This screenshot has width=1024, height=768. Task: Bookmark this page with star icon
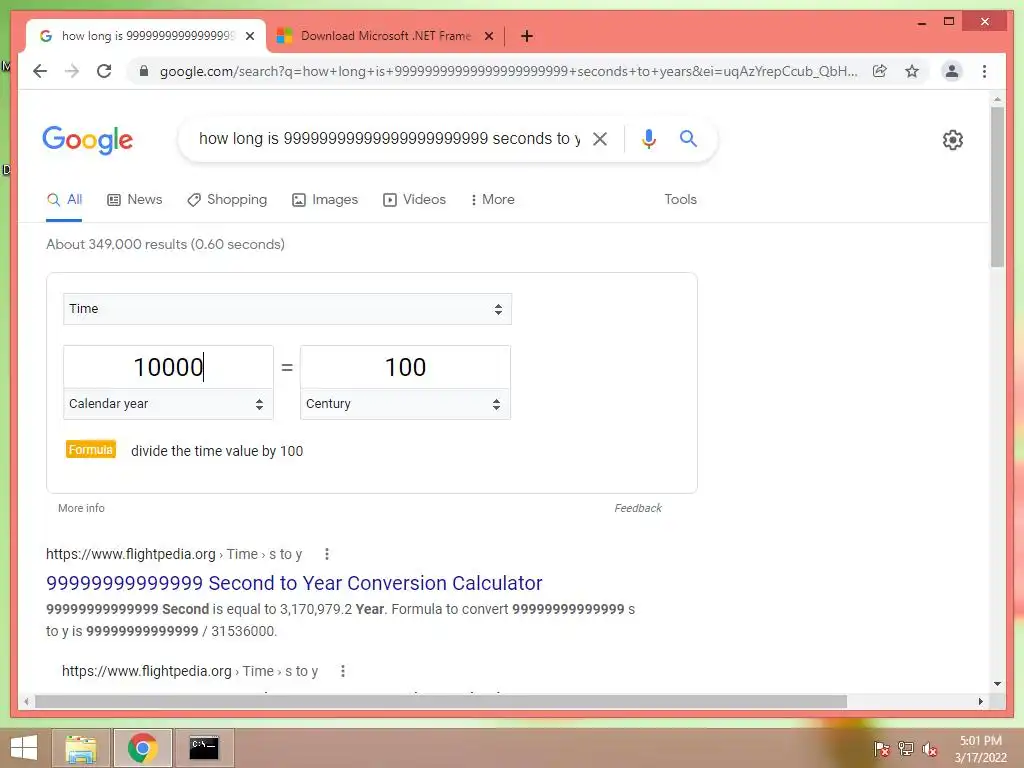(912, 71)
